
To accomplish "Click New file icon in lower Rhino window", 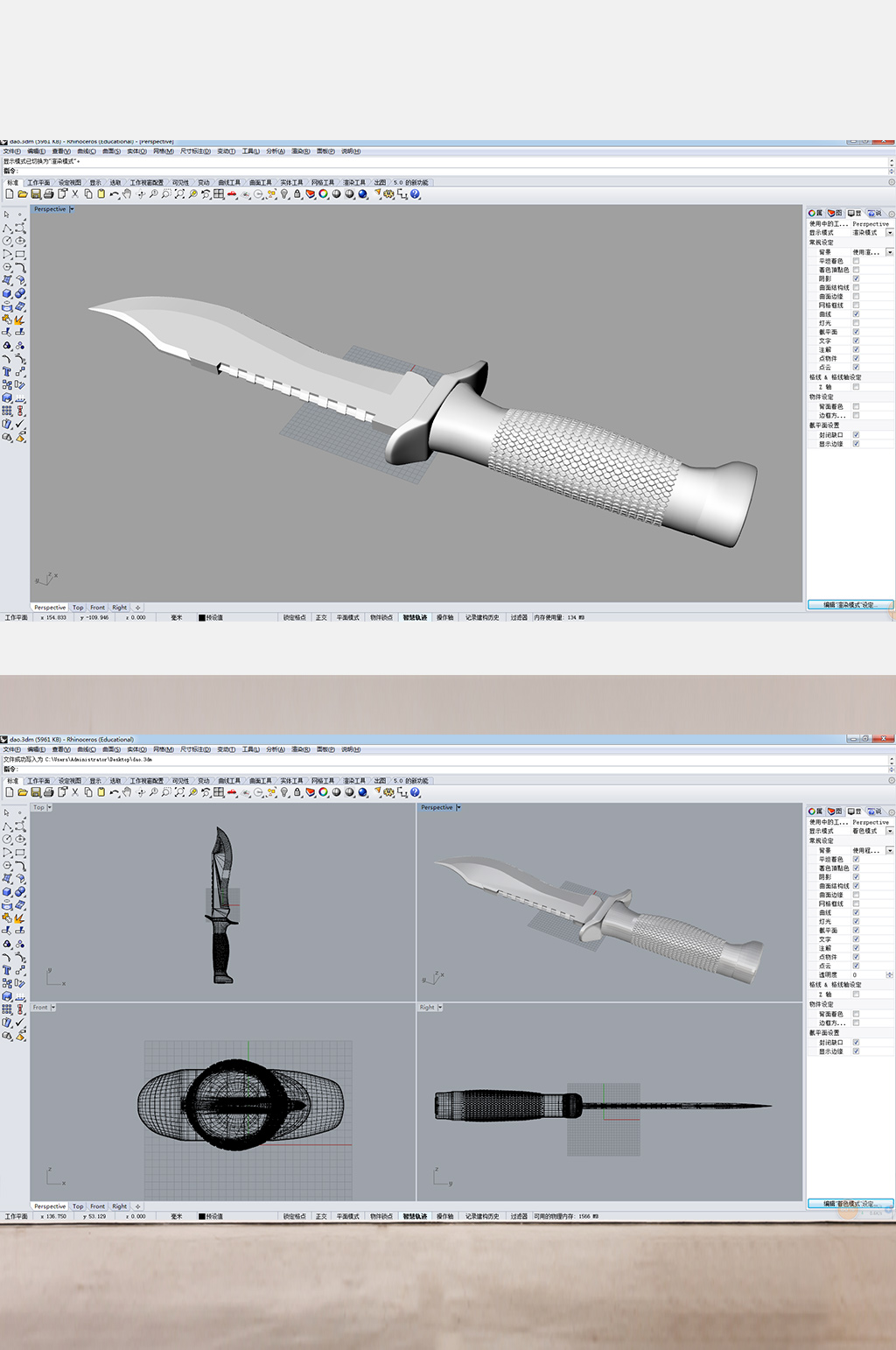I will [10, 792].
